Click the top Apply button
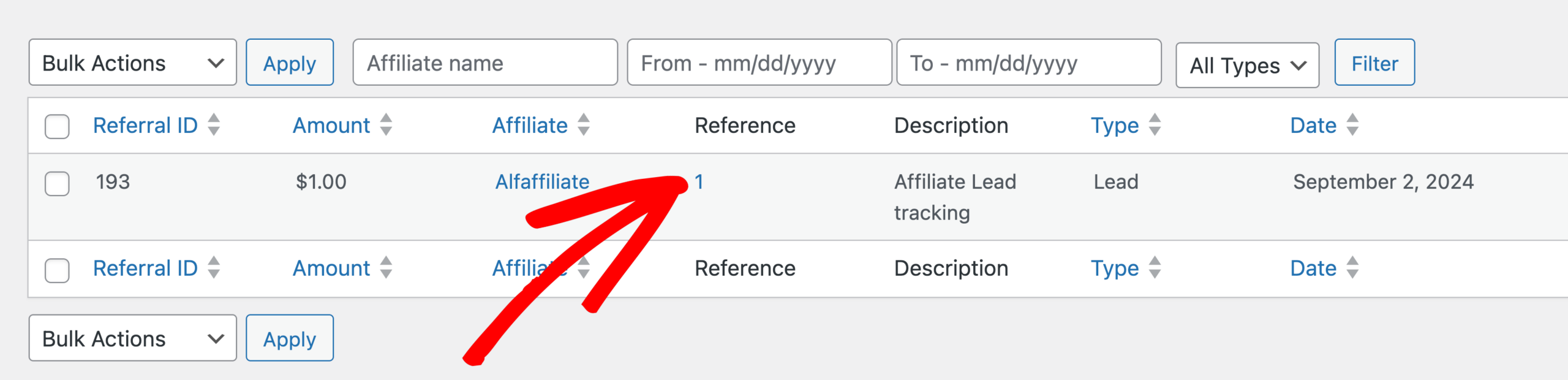Viewport: 1568px width, 380px height. pyautogui.click(x=289, y=62)
